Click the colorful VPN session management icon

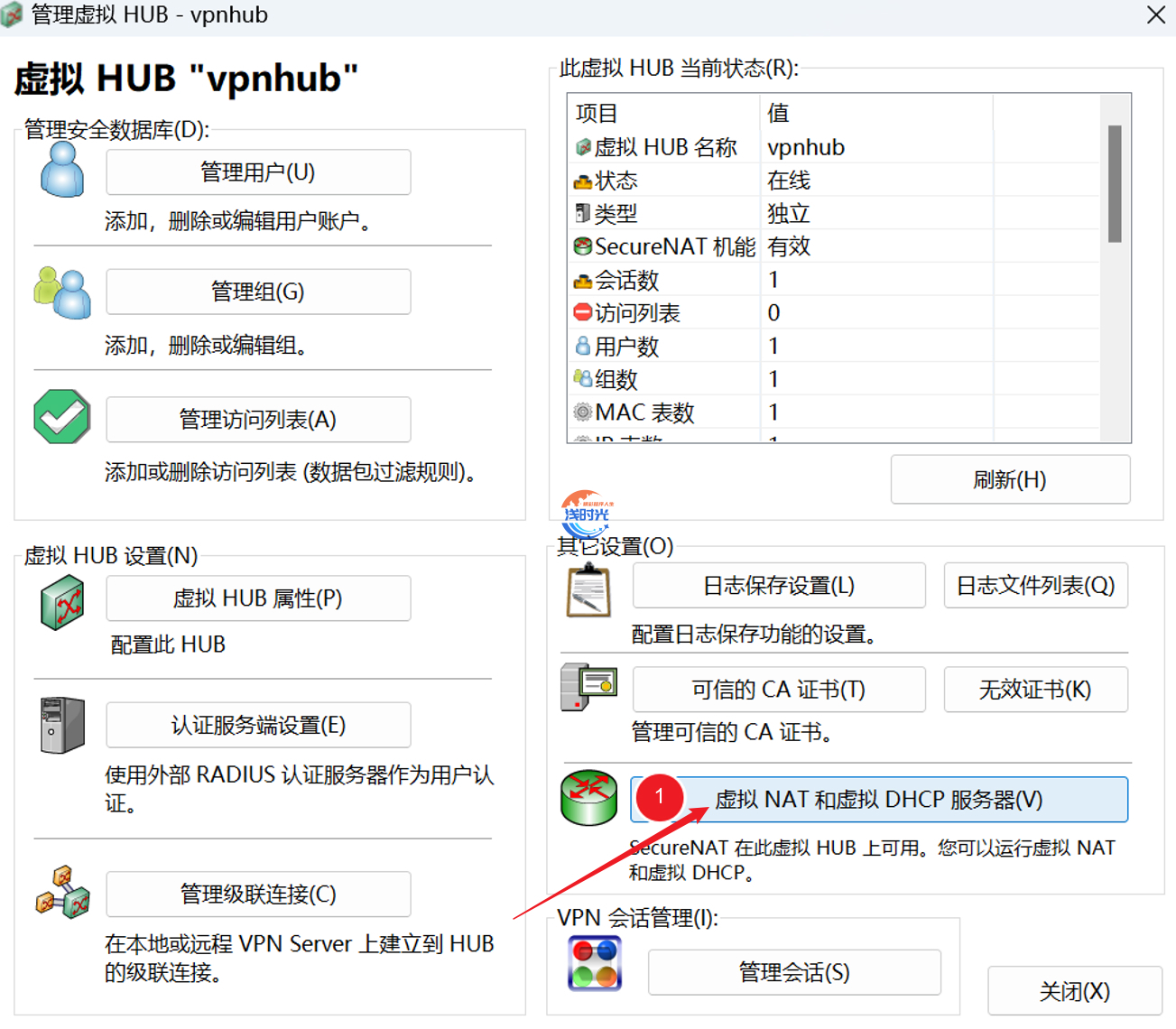pyautogui.click(x=595, y=963)
